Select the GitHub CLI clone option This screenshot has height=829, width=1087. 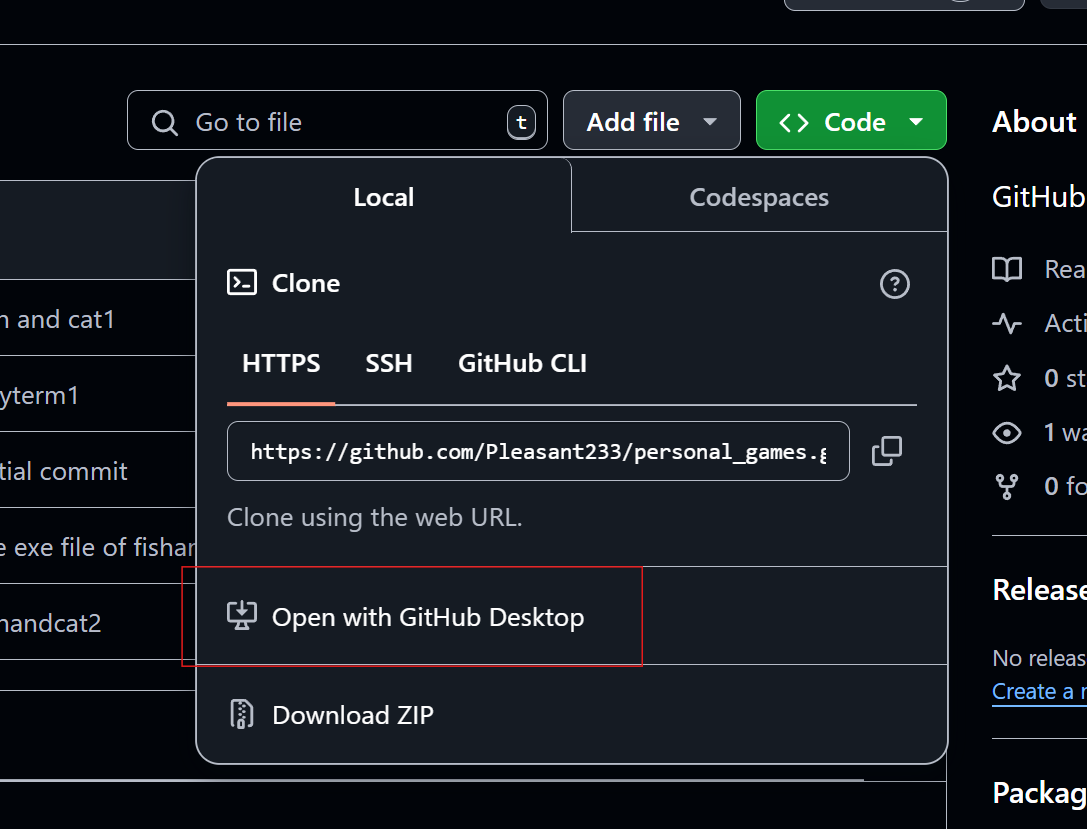[x=522, y=363]
